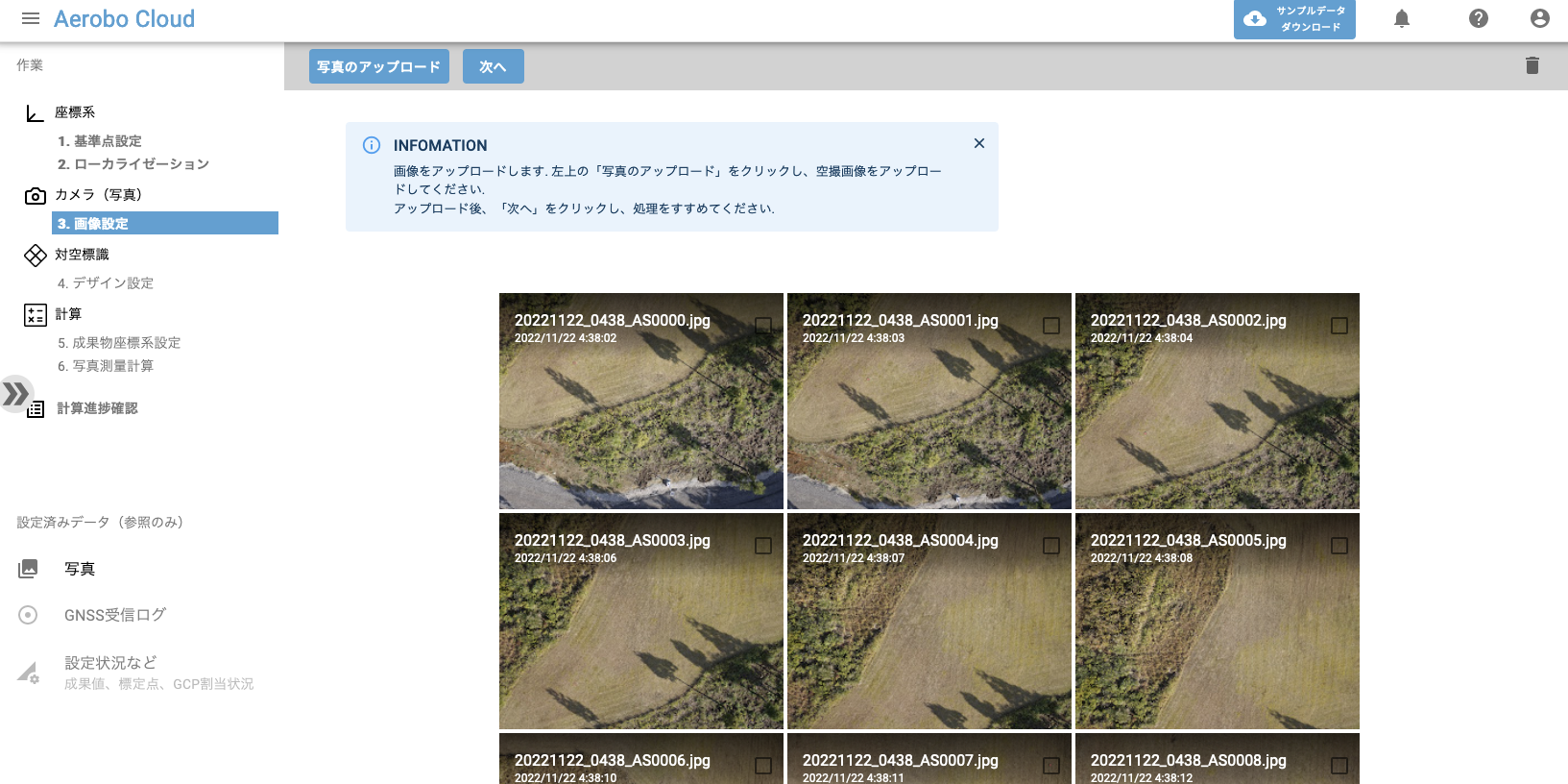1568x784 pixels.
Task: Select checkbox for AS0001.jpg
Action: tap(1051, 326)
